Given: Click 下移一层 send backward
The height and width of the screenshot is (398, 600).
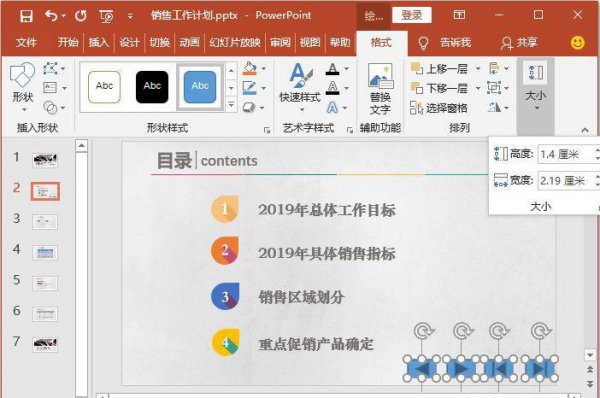Looking at the screenshot, I should pyautogui.click(x=439, y=88).
